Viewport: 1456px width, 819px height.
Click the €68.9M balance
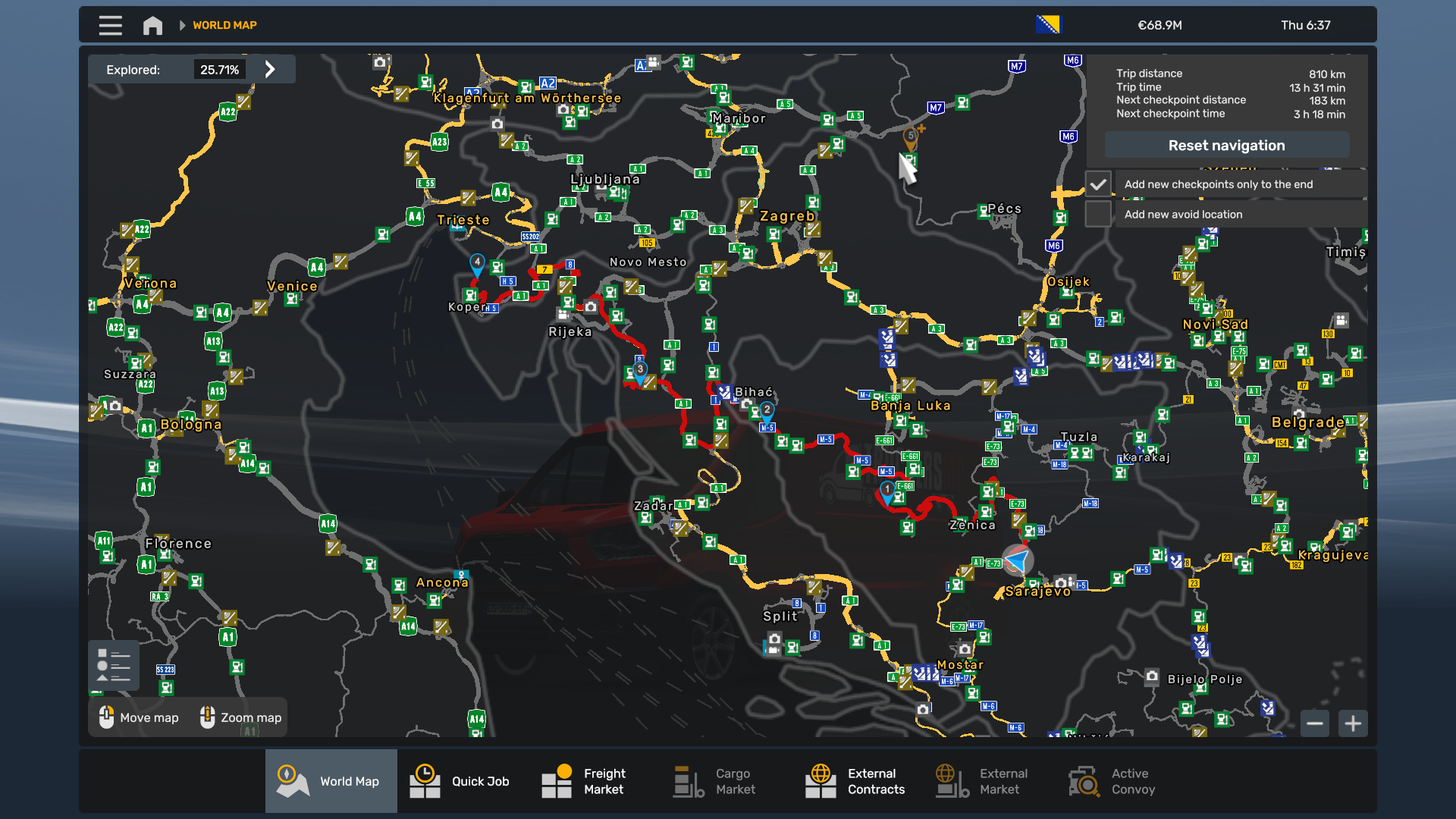[1159, 25]
